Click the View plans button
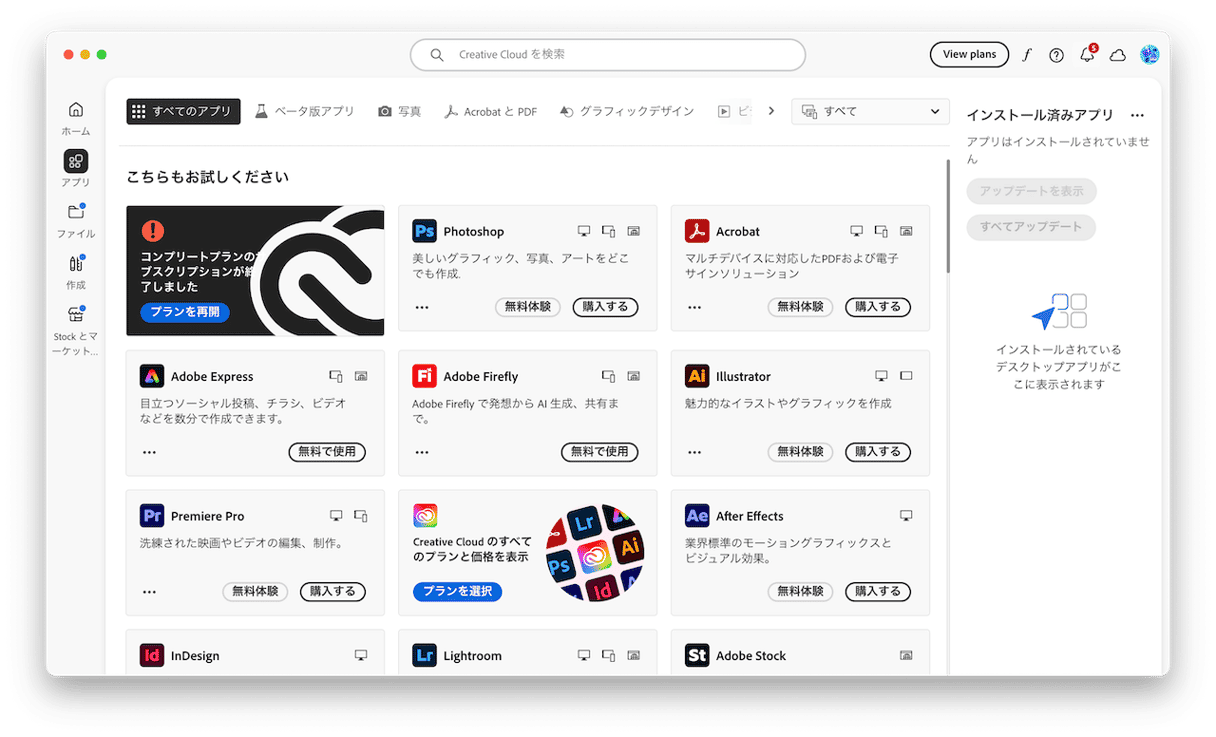 tap(969, 55)
